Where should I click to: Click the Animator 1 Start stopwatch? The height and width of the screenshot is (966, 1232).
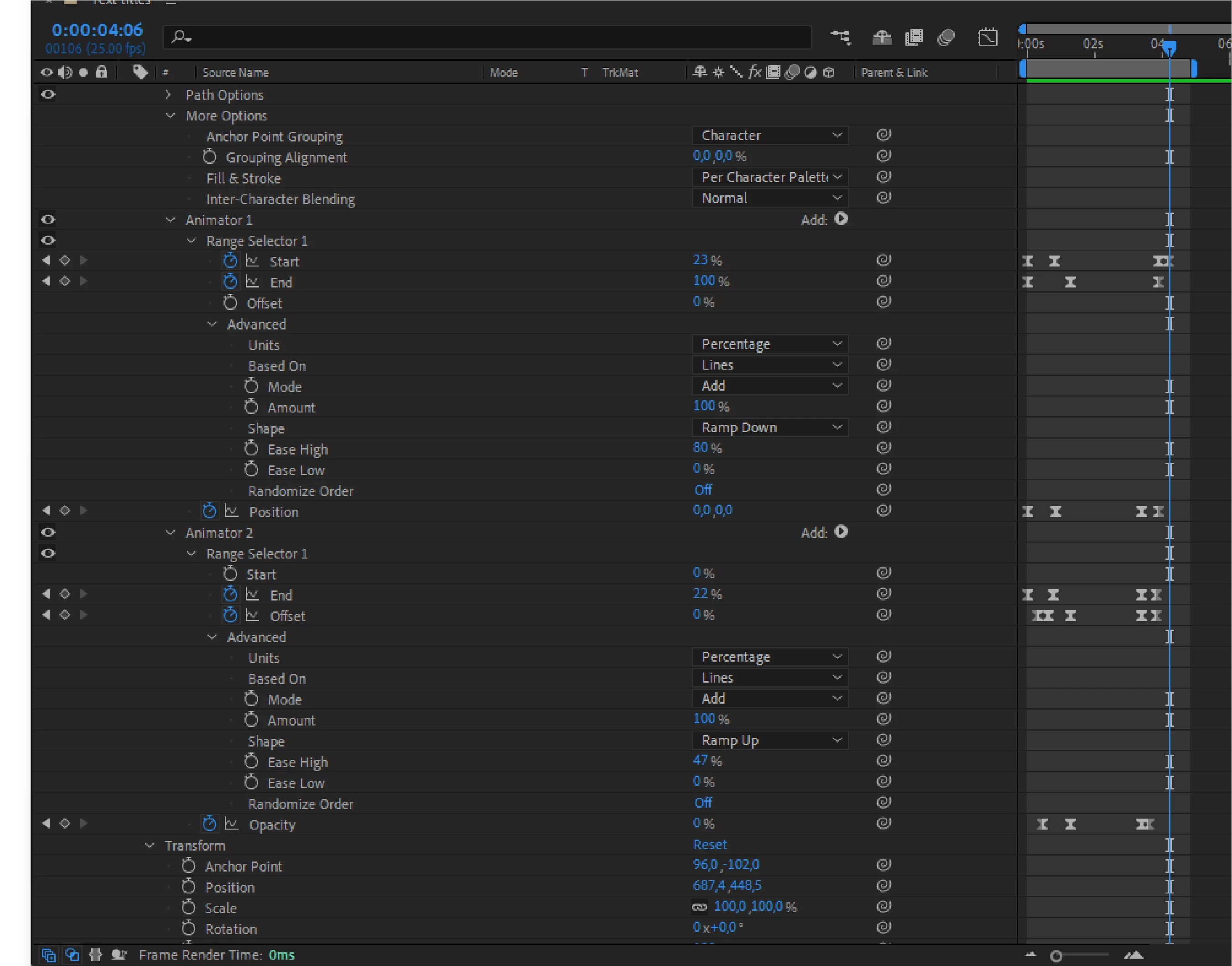[x=230, y=261]
